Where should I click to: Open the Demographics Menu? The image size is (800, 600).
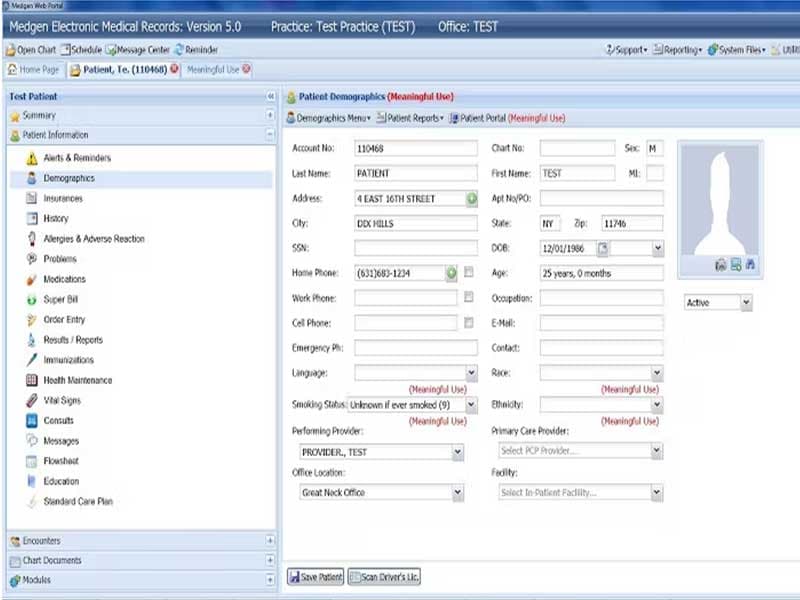(330, 118)
